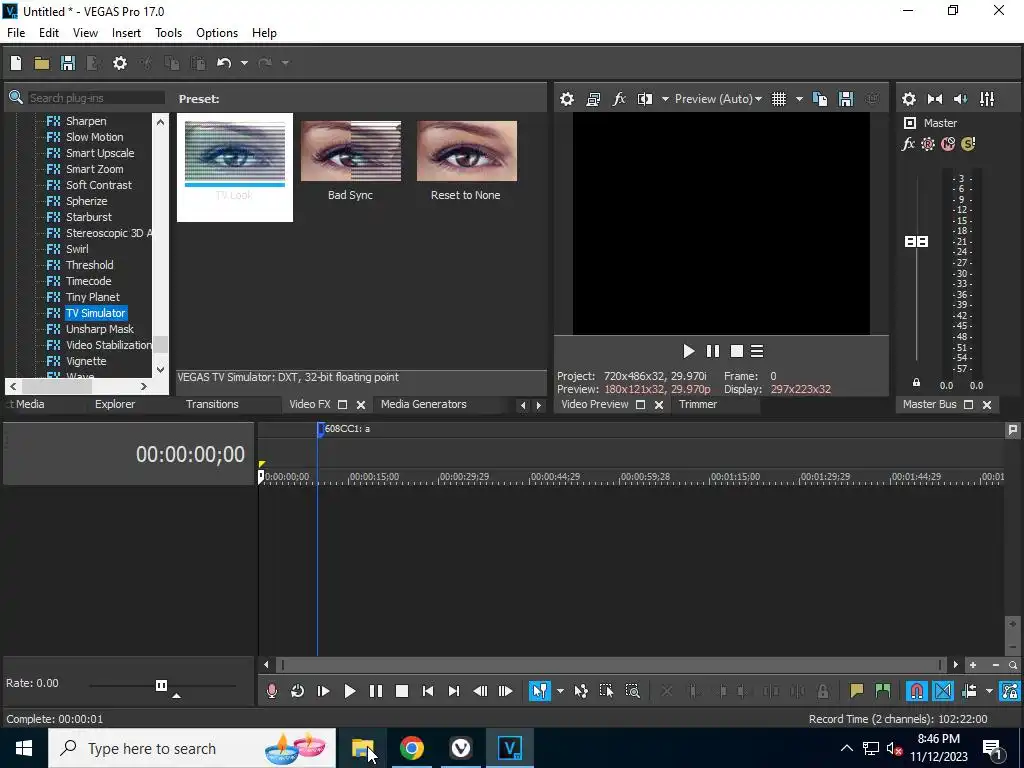Save the project with the floppy icon
The width and height of the screenshot is (1024, 768).
pos(68,63)
